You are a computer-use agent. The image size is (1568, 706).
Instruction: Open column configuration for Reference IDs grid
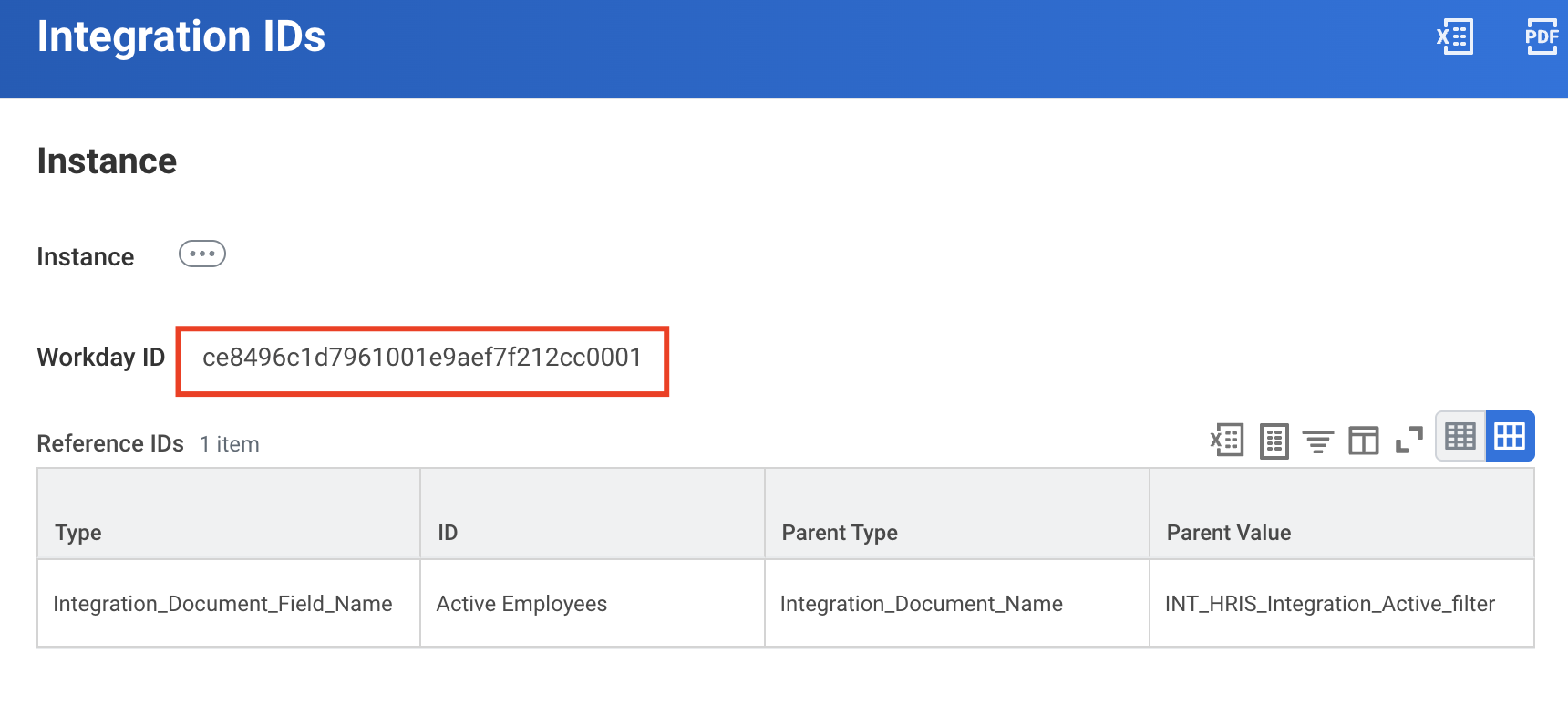pos(1363,441)
